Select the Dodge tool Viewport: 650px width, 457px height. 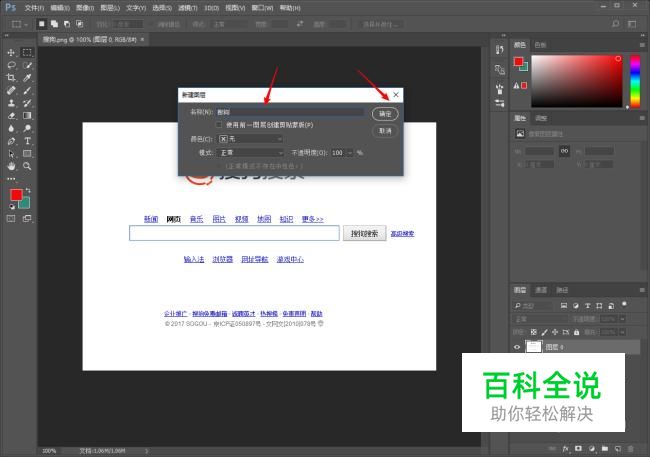pyautogui.click(x=27, y=128)
